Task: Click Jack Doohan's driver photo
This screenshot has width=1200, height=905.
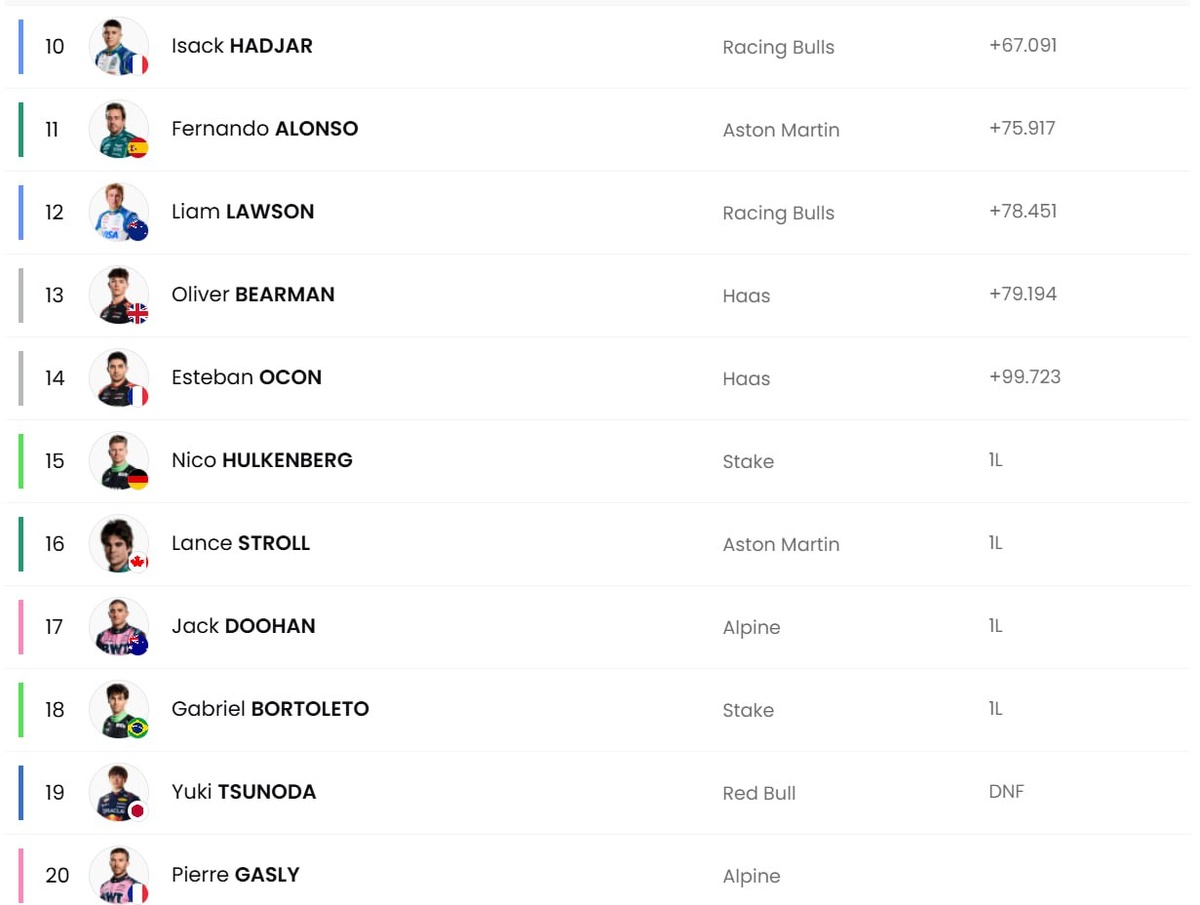Action: (118, 627)
